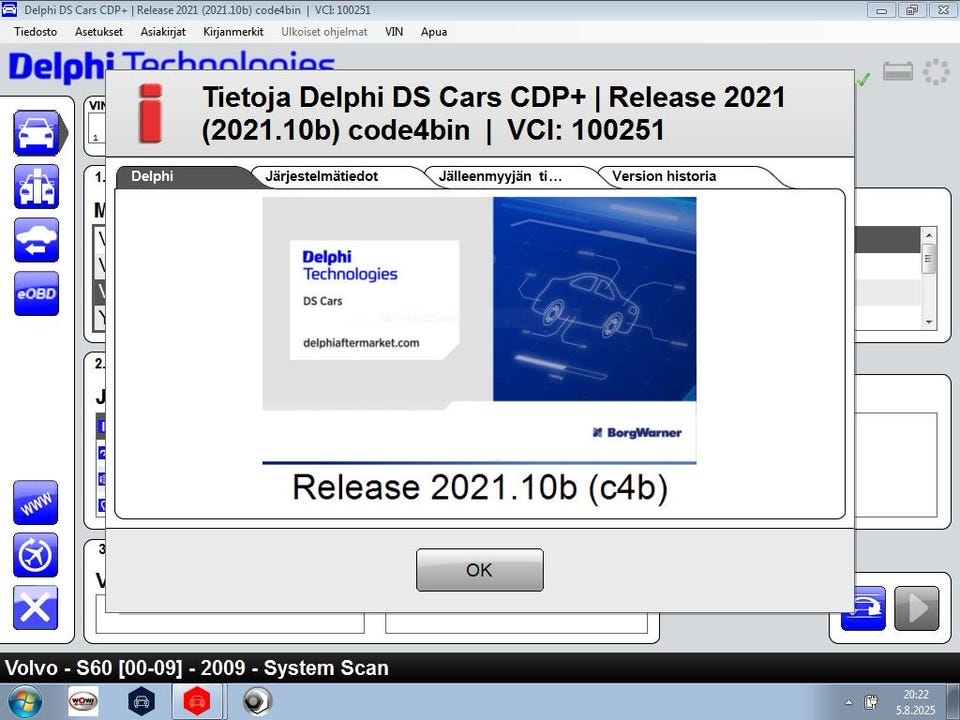Click the delphiaftermarket.com text

pyautogui.click(x=361, y=343)
